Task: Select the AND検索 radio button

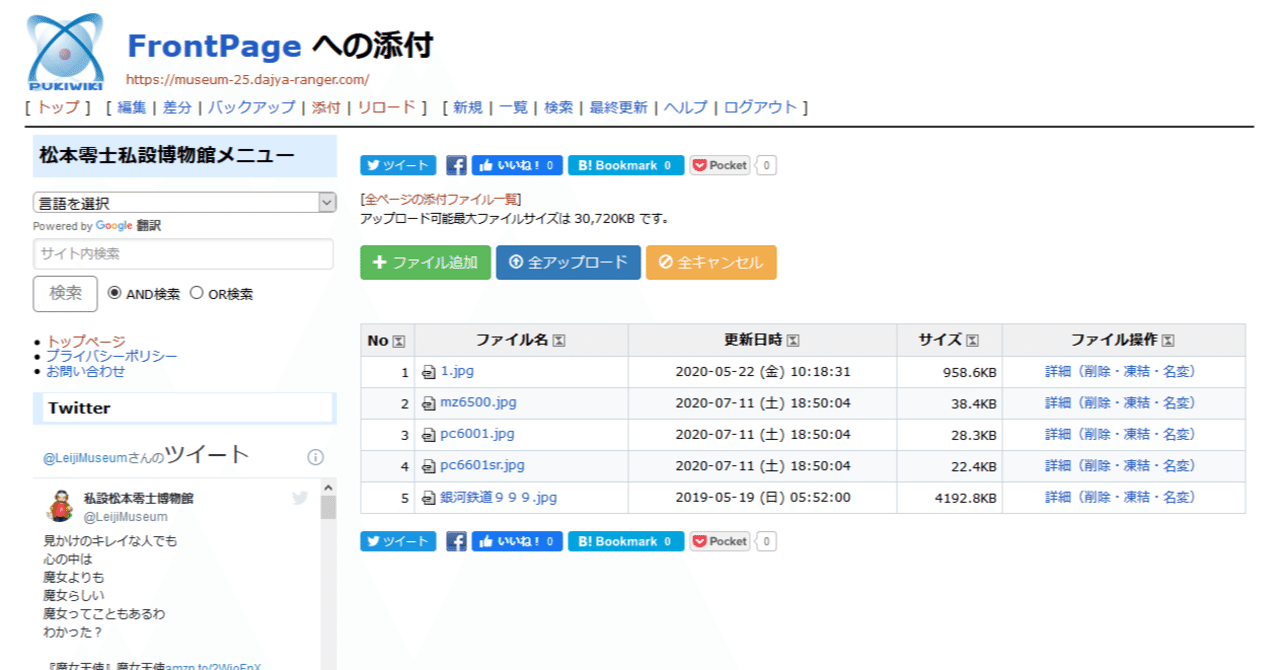Action: click(114, 293)
